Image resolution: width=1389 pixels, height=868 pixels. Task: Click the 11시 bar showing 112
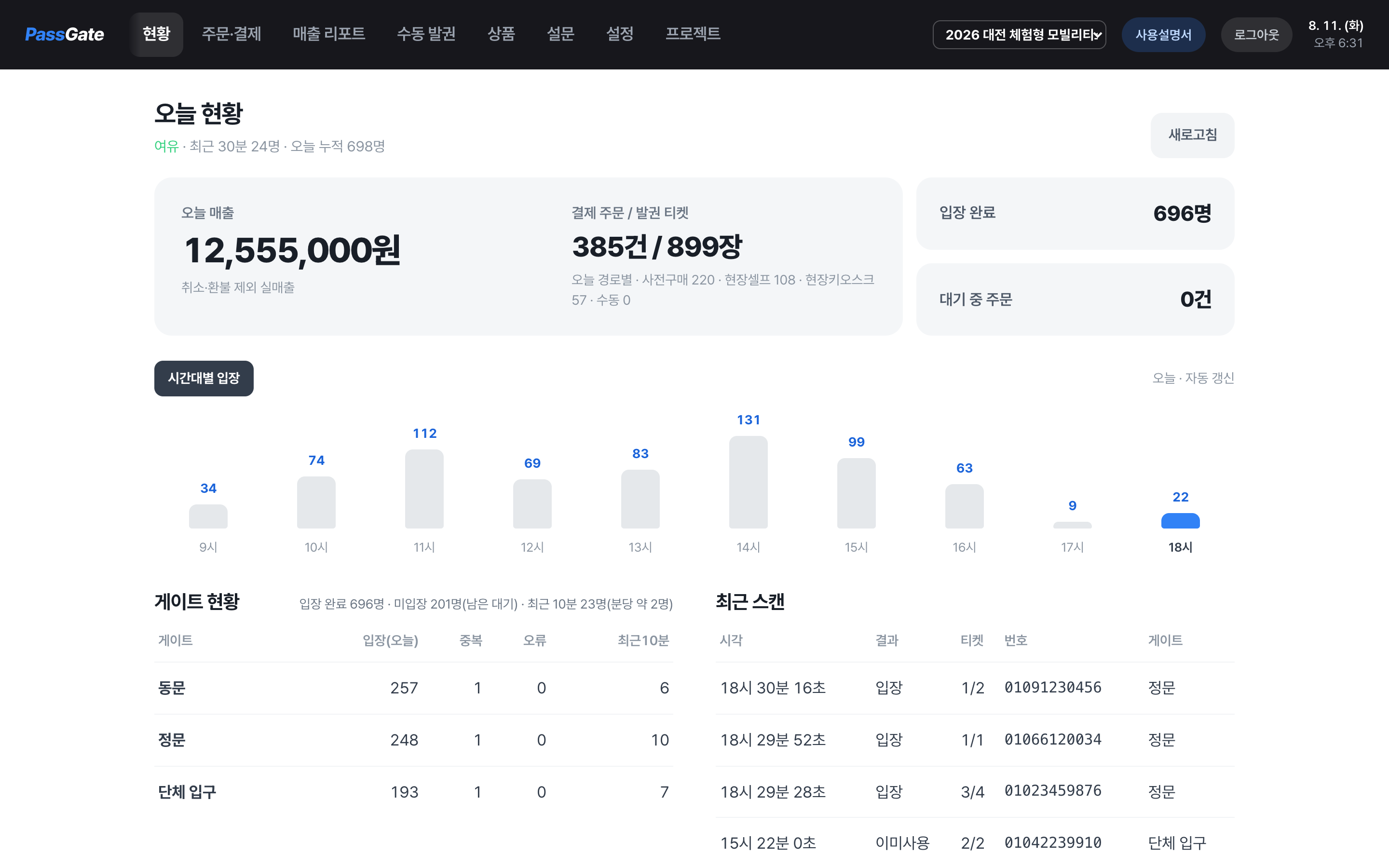coord(424,488)
